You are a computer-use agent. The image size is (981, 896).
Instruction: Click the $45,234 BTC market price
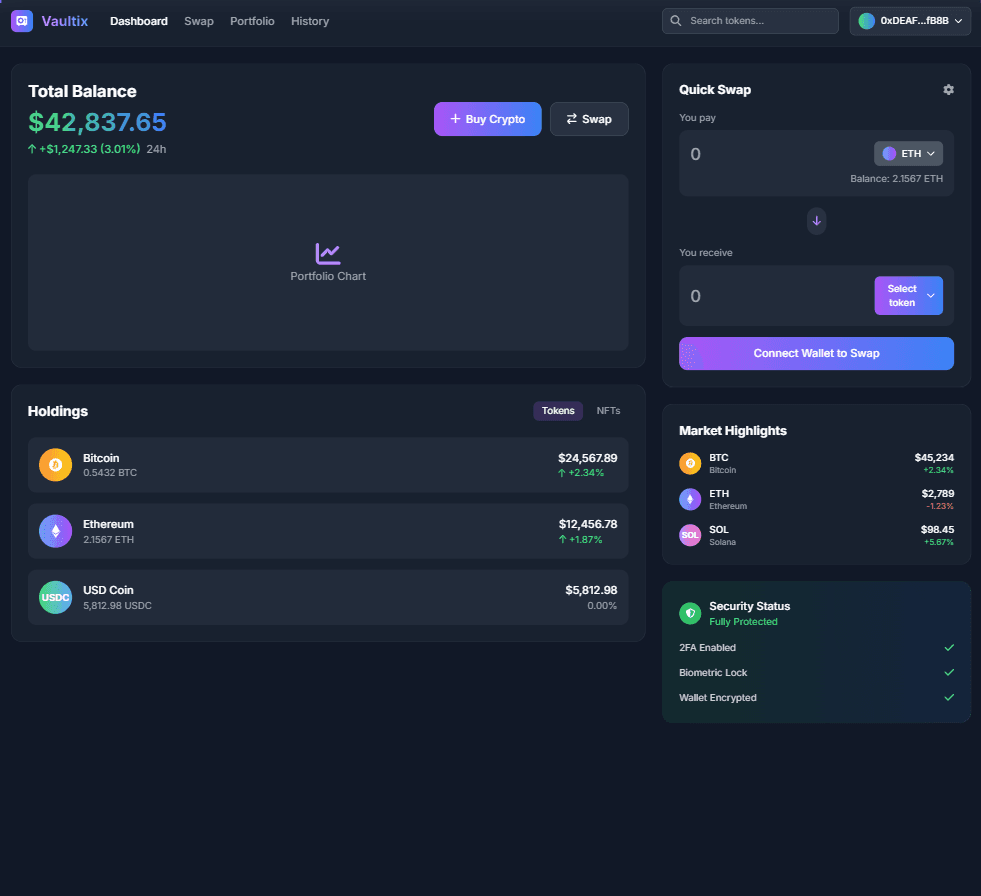click(934, 457)
